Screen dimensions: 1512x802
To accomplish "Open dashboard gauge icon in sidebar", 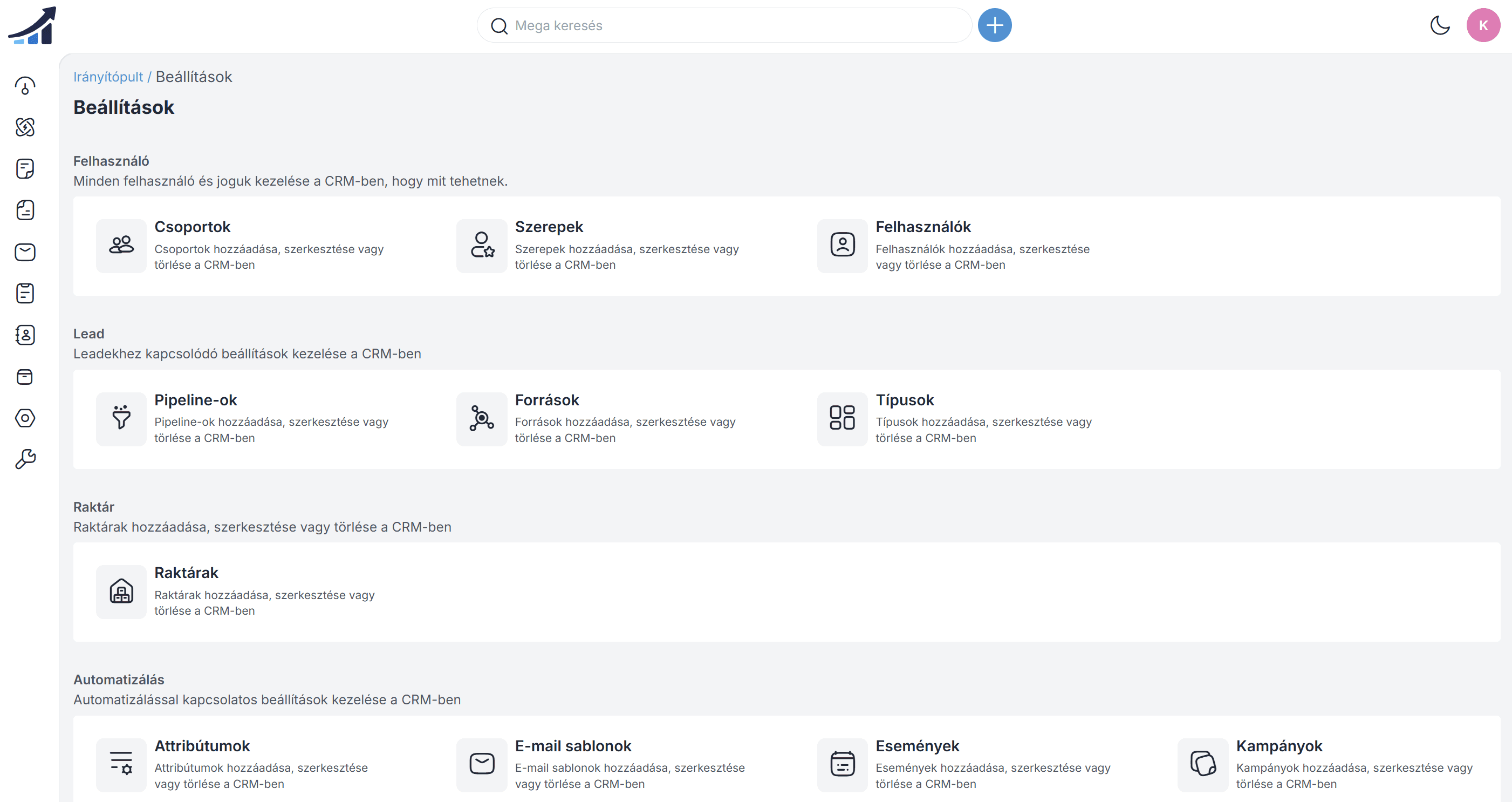I will (25, 86).
